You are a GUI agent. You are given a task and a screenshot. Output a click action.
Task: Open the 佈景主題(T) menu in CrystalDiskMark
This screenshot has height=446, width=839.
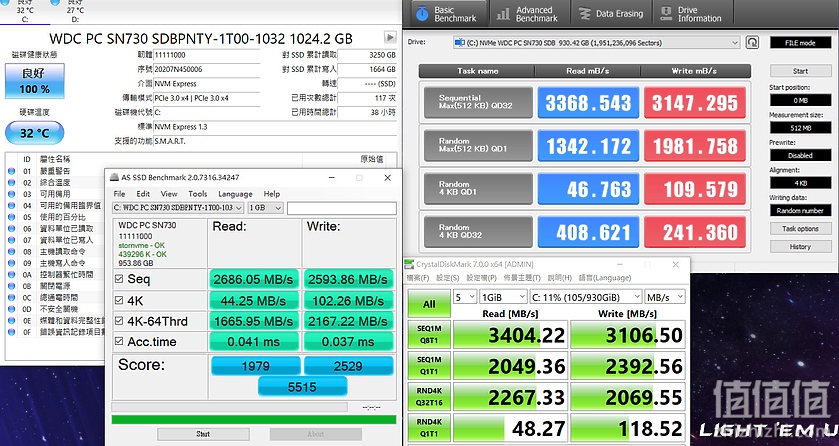(x=522, y=278)
